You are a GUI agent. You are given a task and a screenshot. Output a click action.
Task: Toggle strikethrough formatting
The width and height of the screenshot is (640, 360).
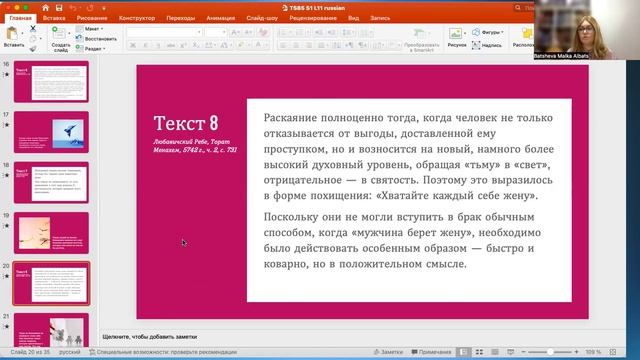[x=171, y=45]
